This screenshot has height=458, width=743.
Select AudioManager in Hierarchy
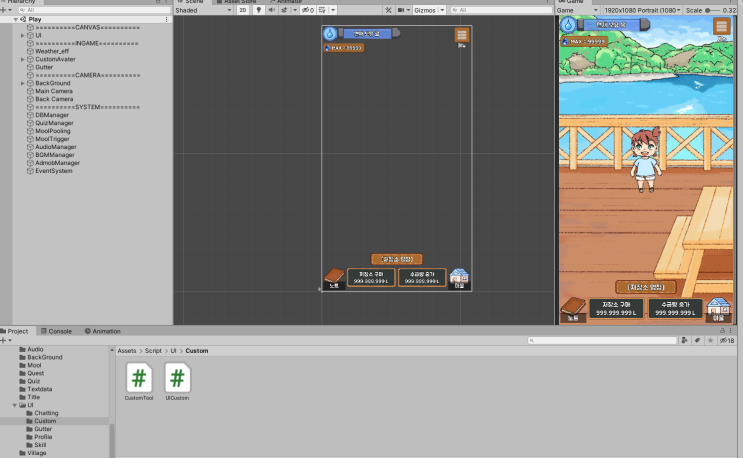tap(55, 147)
